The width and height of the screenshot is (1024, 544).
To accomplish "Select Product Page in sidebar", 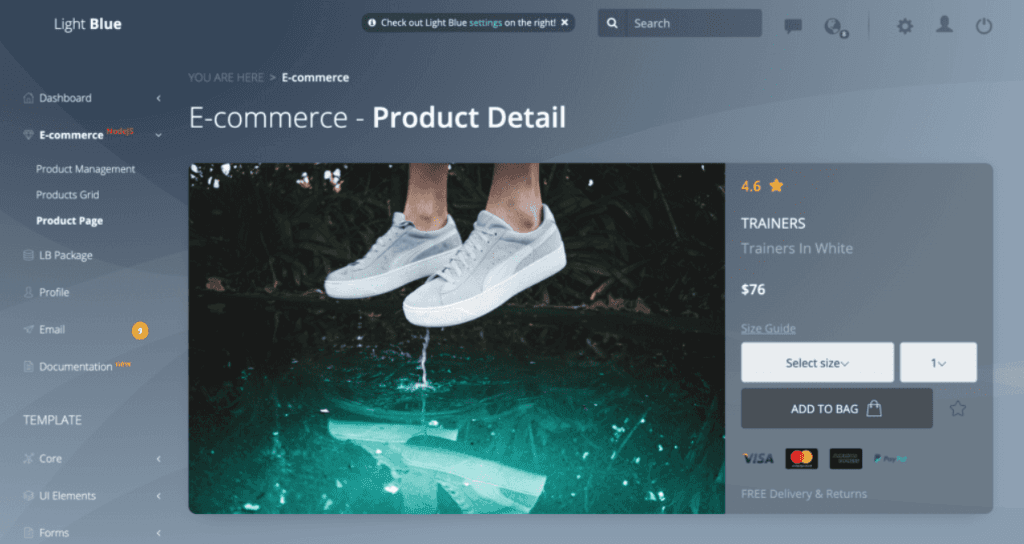I will [x=69, y=221].
